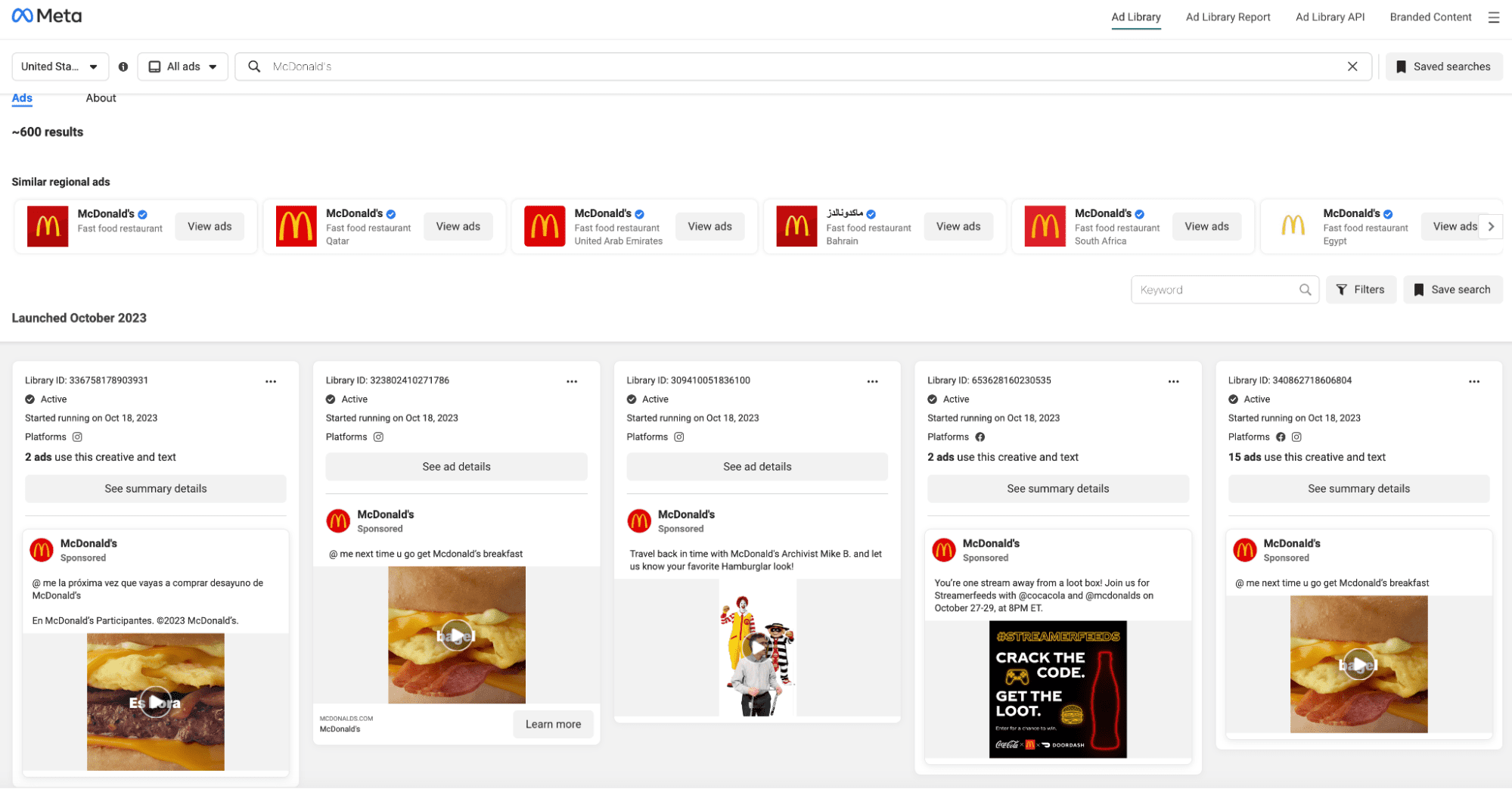
Task: Open the info icon beside country filter
Action: click(123, 66)
